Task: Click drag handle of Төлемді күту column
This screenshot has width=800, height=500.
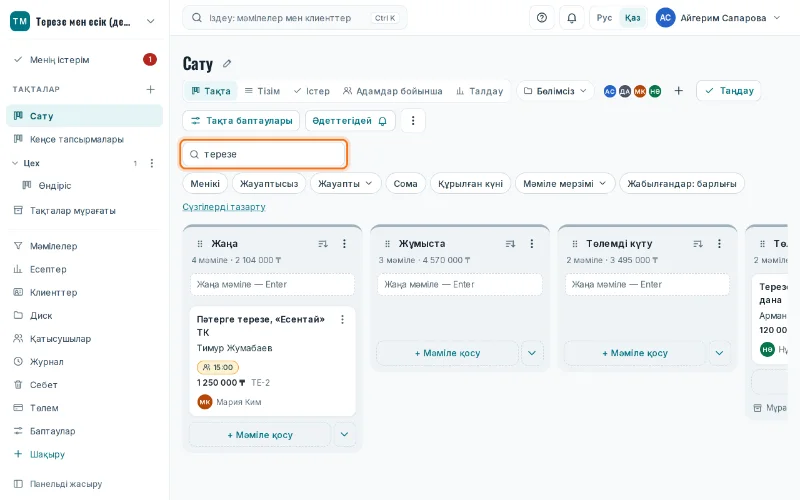Action: [x=575, y=244]
